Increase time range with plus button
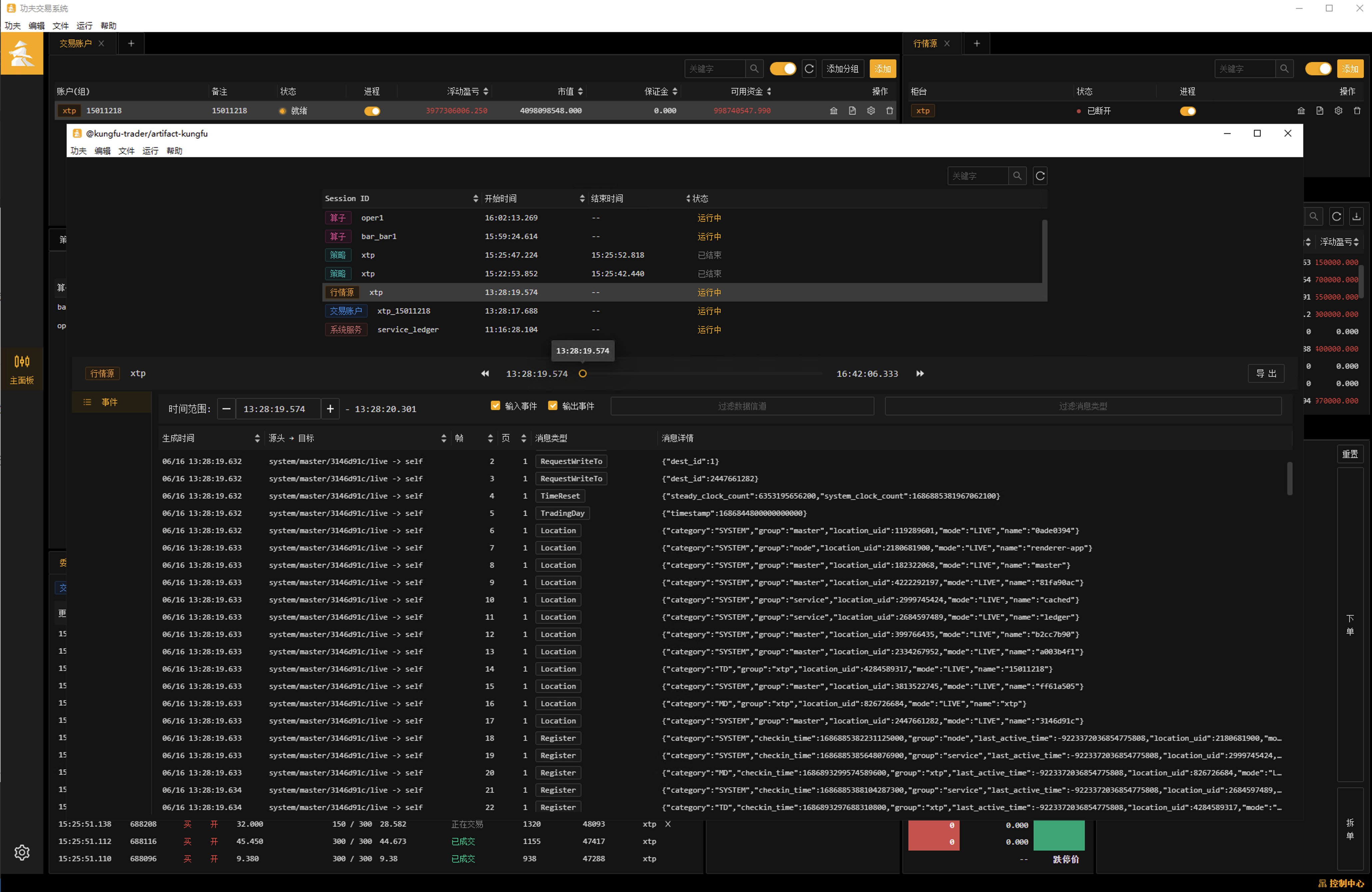1372x892 pixels. tap(330, 408)
